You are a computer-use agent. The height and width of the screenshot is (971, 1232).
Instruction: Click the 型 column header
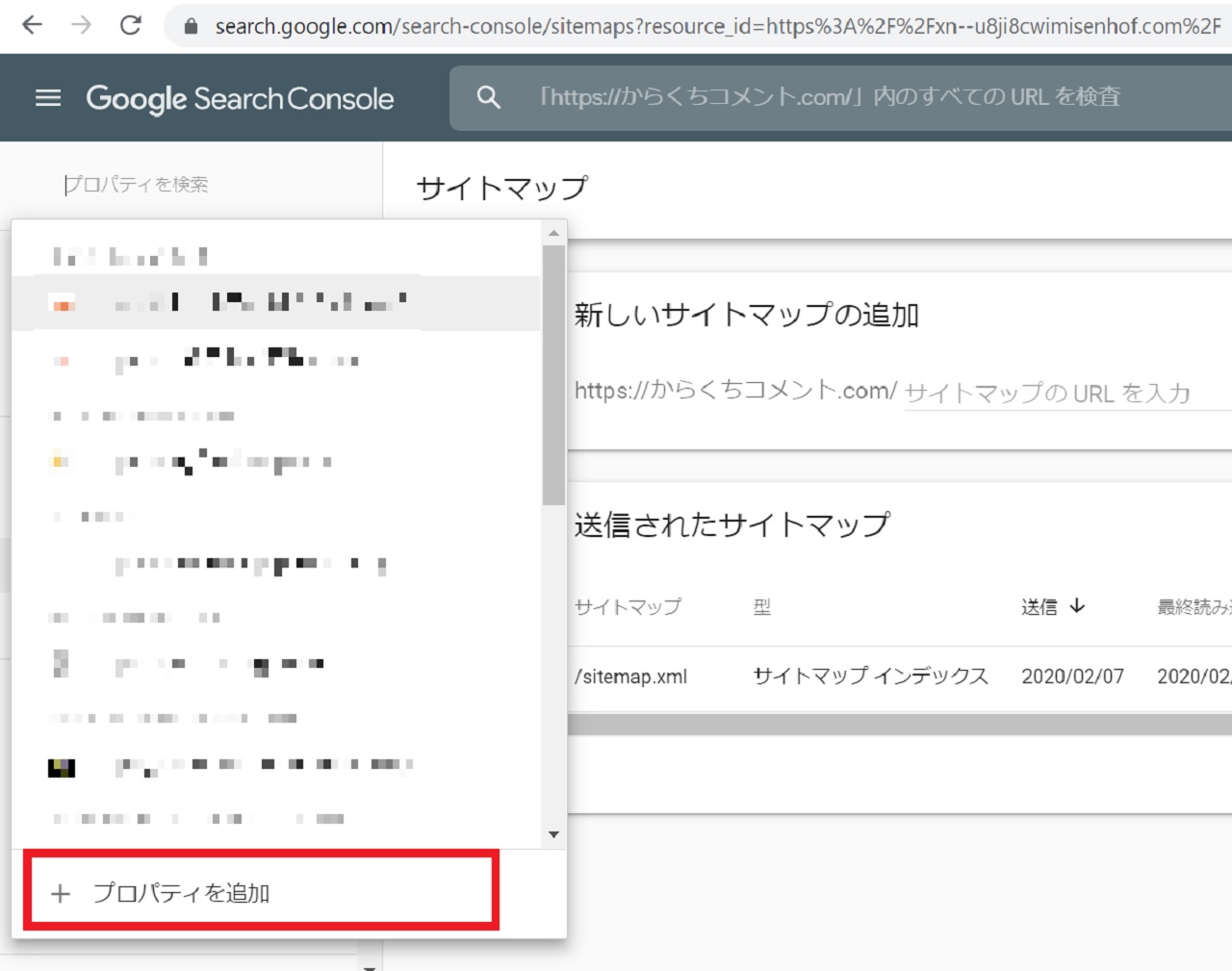click(761, 607)
